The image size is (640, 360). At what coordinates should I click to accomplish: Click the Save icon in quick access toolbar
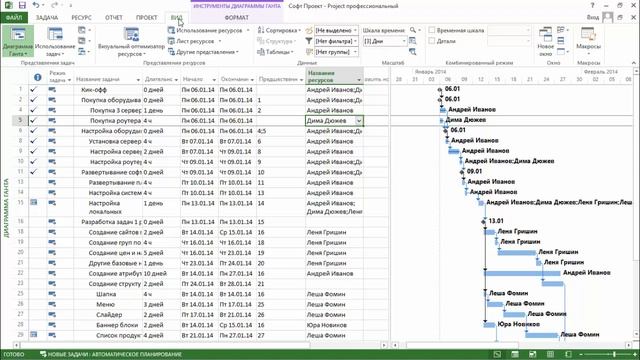click(x=22, y=6)
